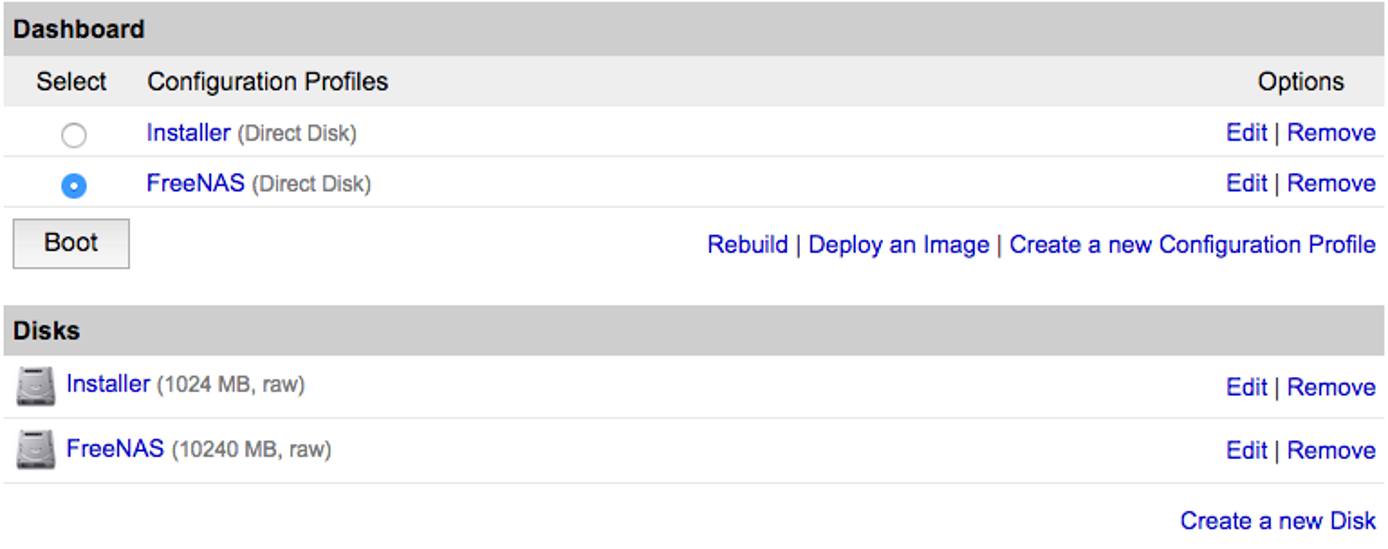Viewport: 1388px width, 549px height.
Task: Click the Rebuild link
Action: [747, 245]
